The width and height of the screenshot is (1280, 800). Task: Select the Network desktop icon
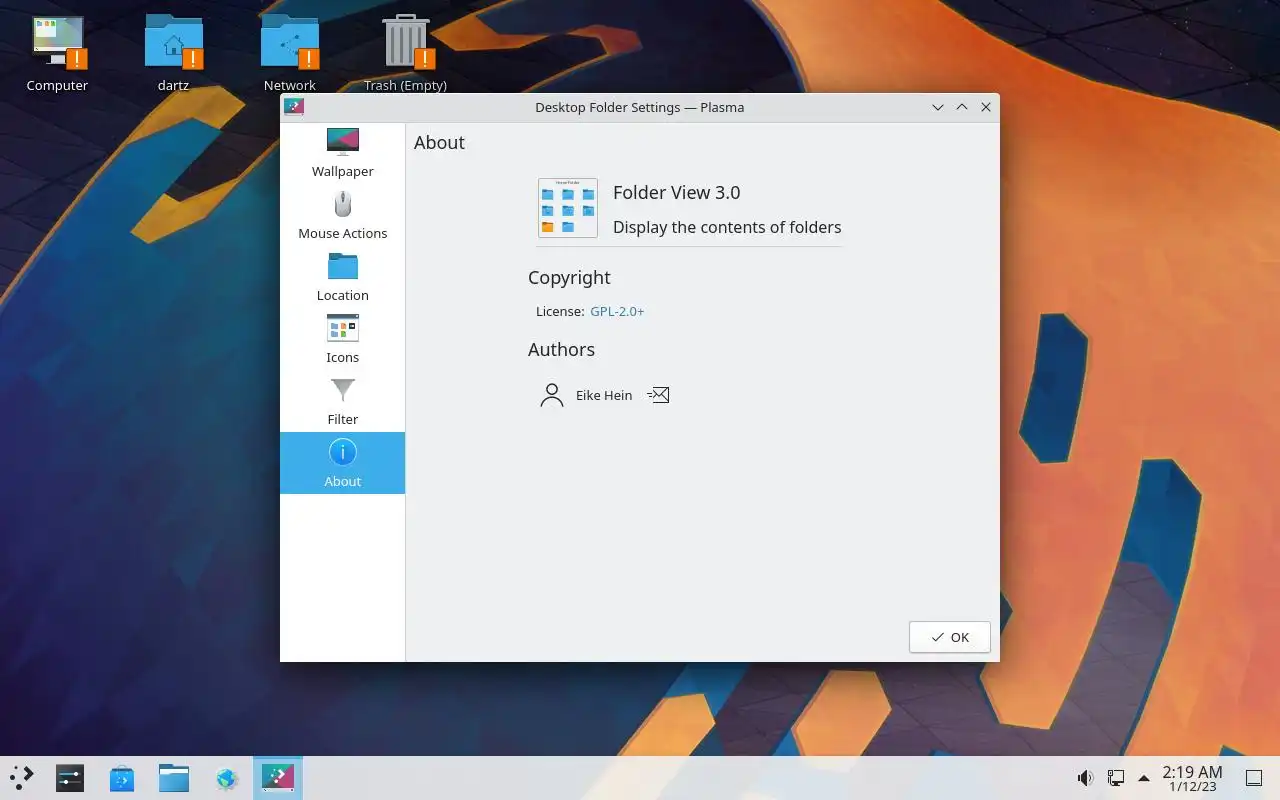pos(290,54)
